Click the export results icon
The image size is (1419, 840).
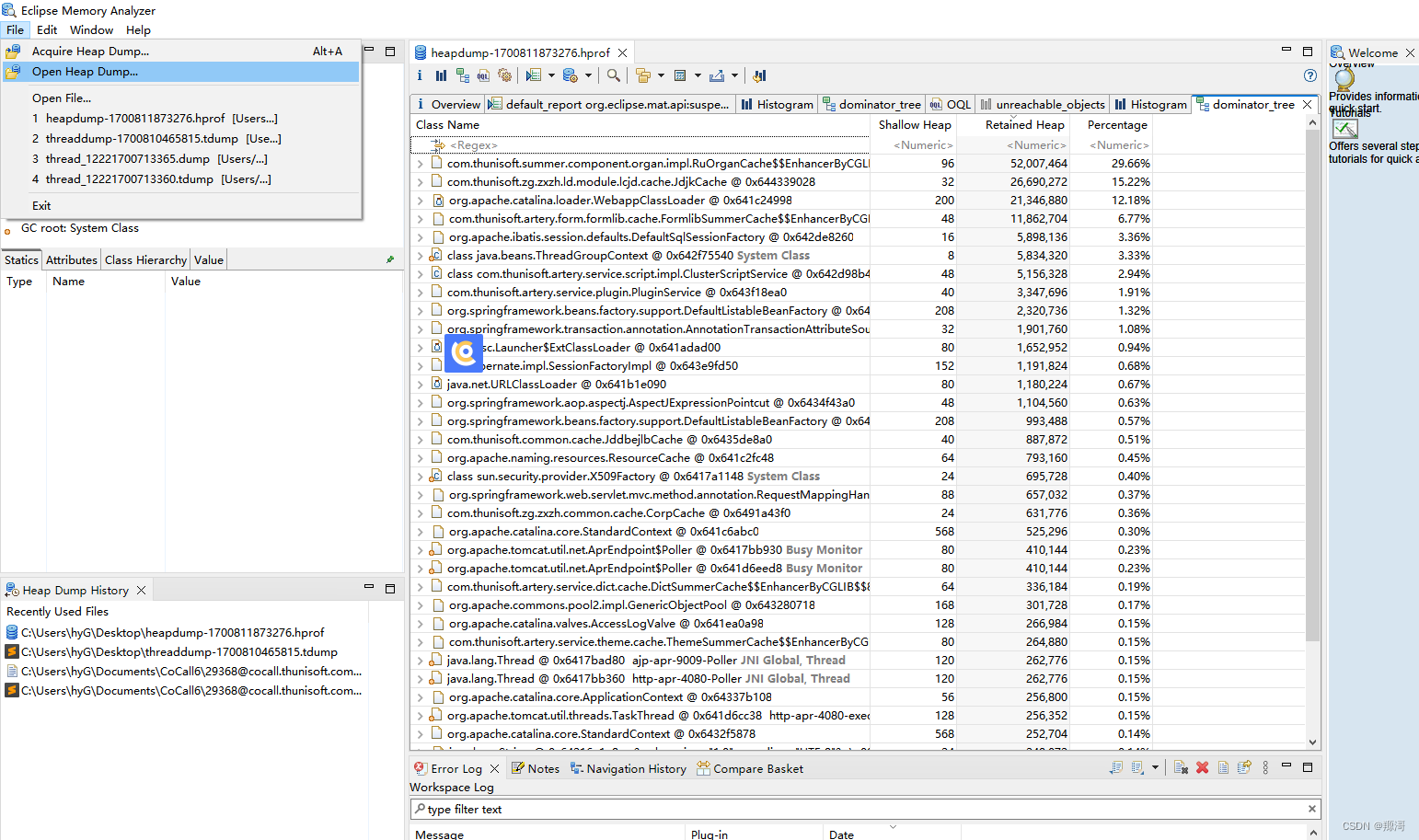(717, 75)
